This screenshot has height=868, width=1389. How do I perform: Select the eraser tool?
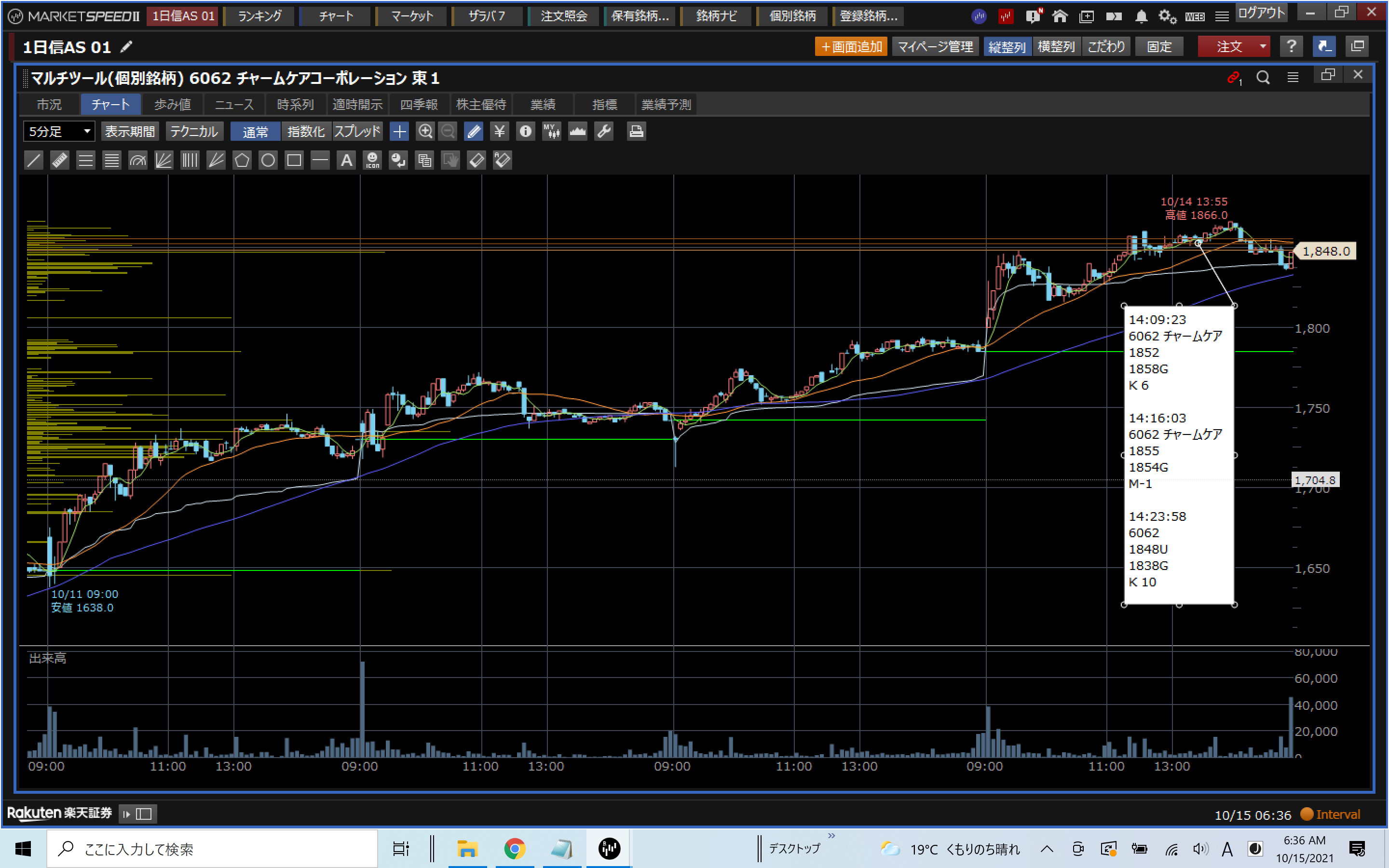pyautogui.click(x=477, y=160)
